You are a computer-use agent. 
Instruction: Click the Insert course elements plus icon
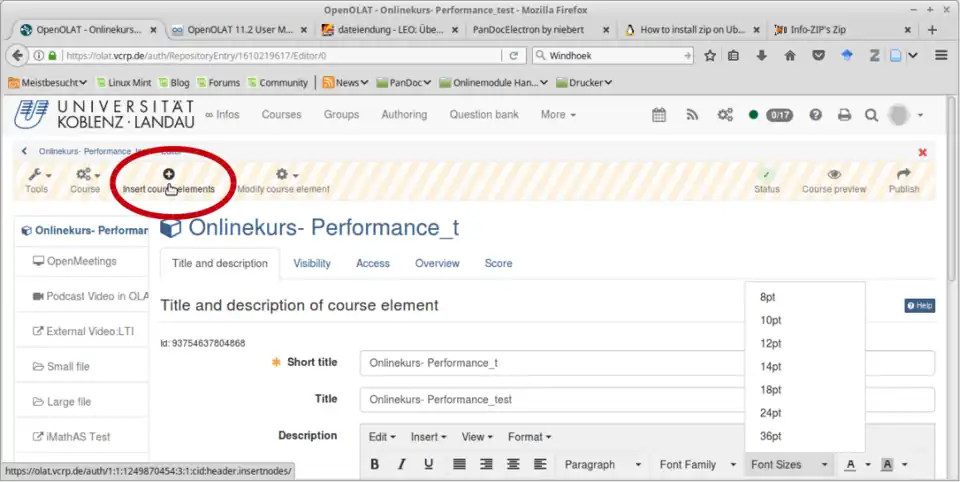168,174
